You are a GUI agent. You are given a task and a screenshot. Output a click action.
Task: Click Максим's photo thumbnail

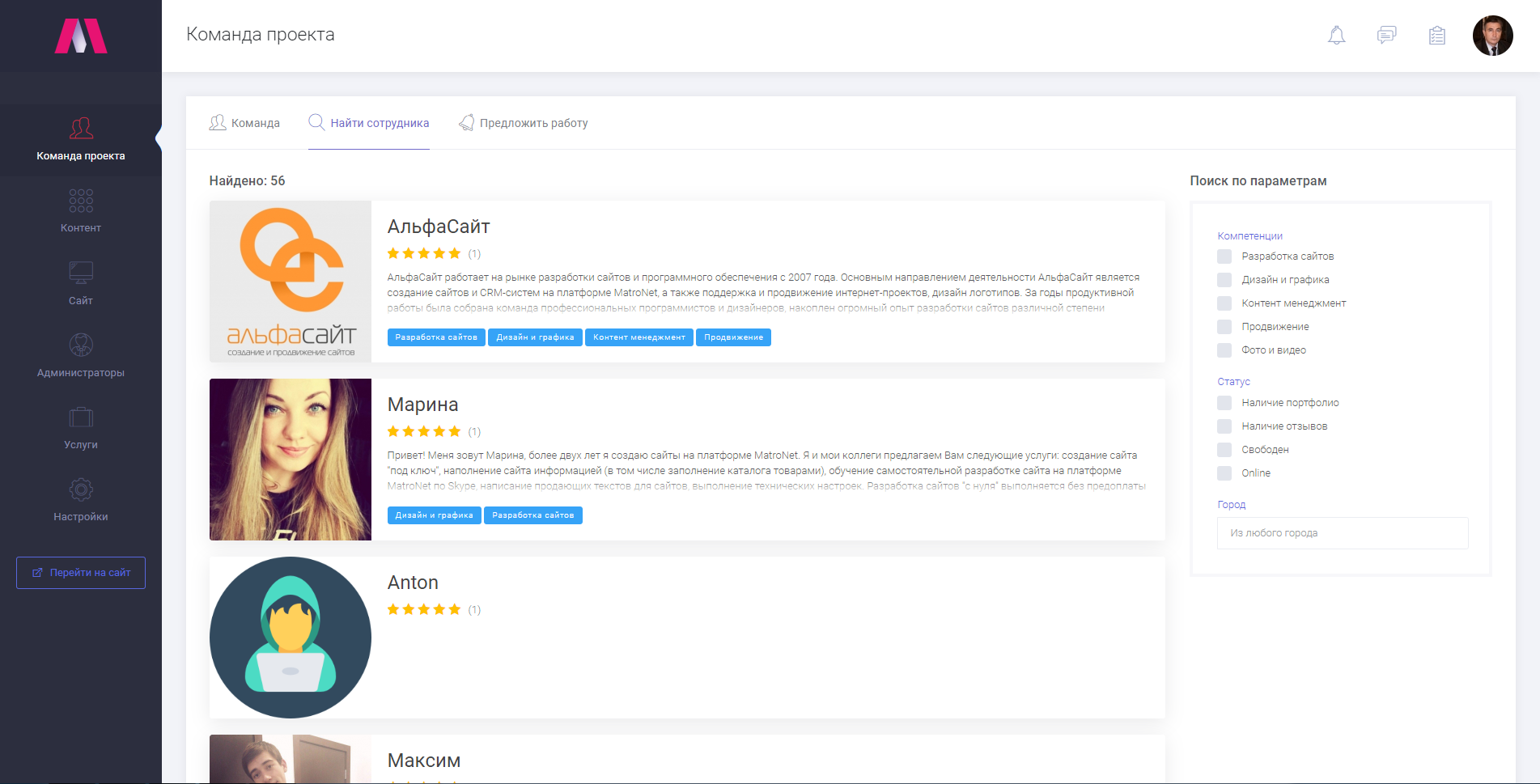pyautogui.click(x=291, y=759)
